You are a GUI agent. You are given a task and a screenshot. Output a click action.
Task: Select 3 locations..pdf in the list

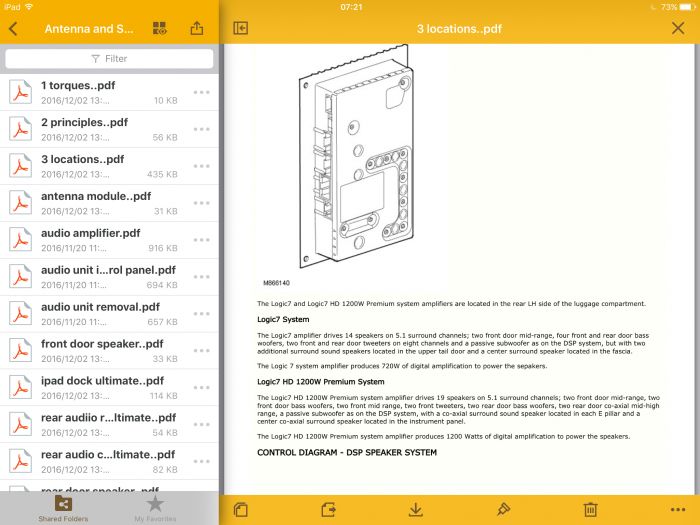pyautogui.click(x=109, y=167)
